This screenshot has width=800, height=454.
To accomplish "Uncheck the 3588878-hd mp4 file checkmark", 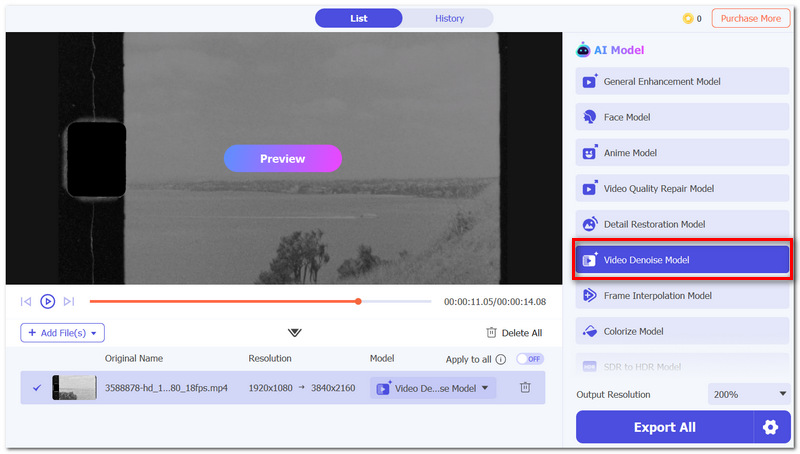I will (37, 388).
